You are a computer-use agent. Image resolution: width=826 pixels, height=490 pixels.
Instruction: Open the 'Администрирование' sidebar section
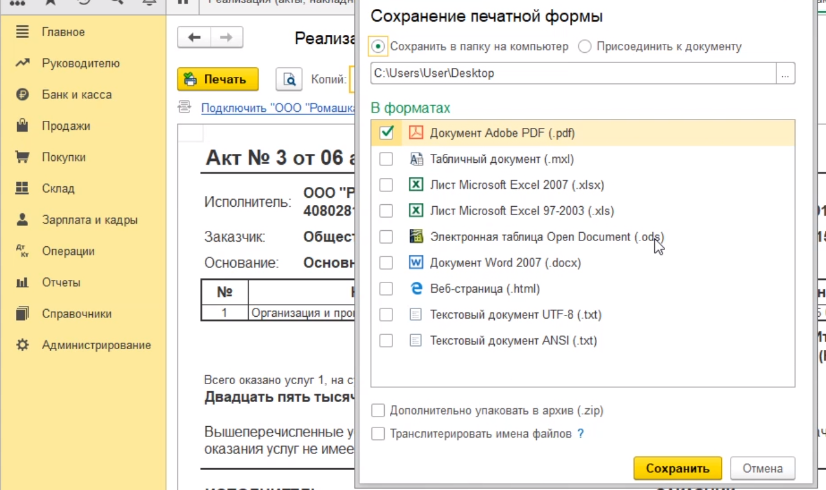pyautogui.click(x=96, y=345)
